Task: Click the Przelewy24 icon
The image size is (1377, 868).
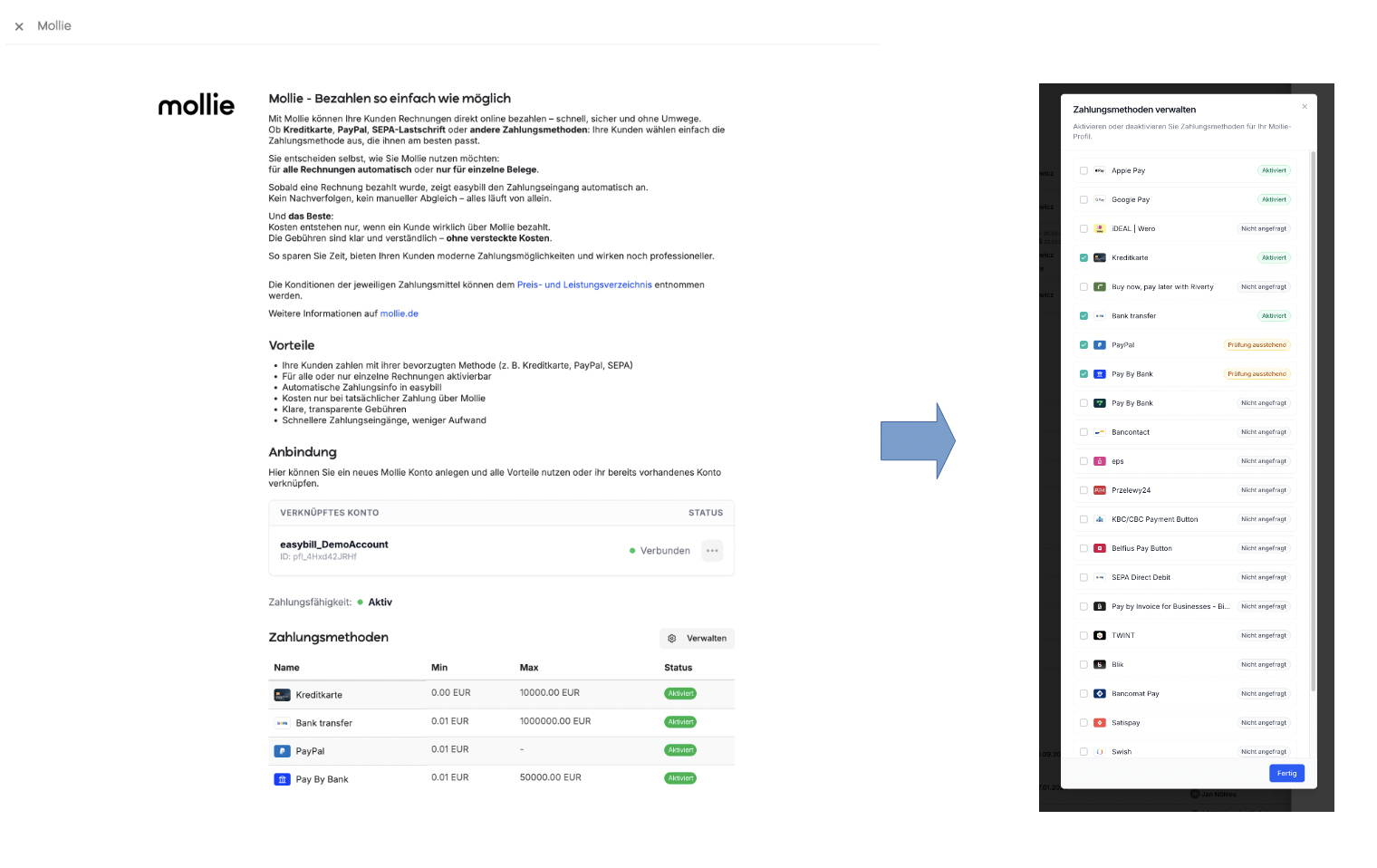Action: coord(1099,490)
